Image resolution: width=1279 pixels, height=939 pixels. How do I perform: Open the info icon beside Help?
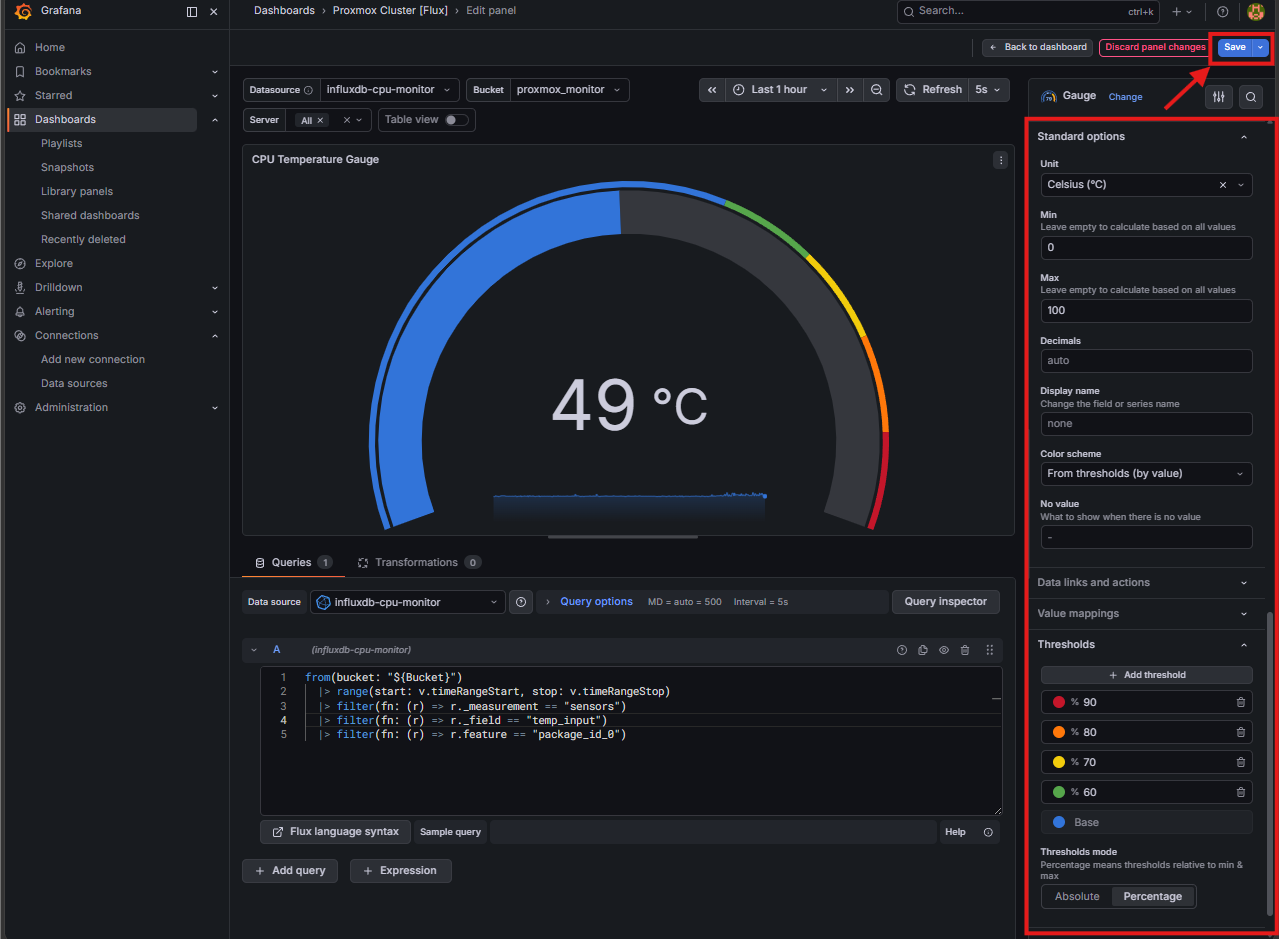[x=988, y=832]
